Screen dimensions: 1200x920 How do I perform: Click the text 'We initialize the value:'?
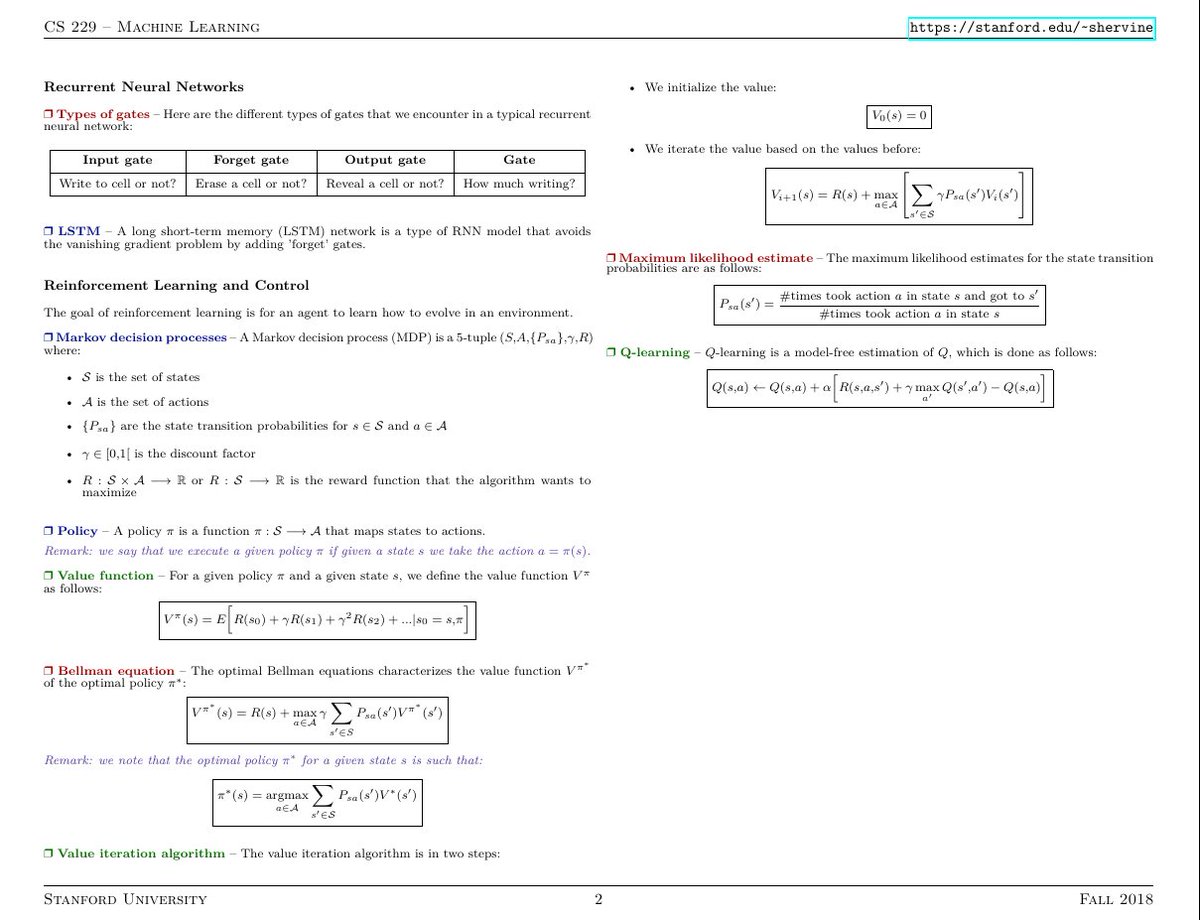pyautogui.click(x=710, y=88)
